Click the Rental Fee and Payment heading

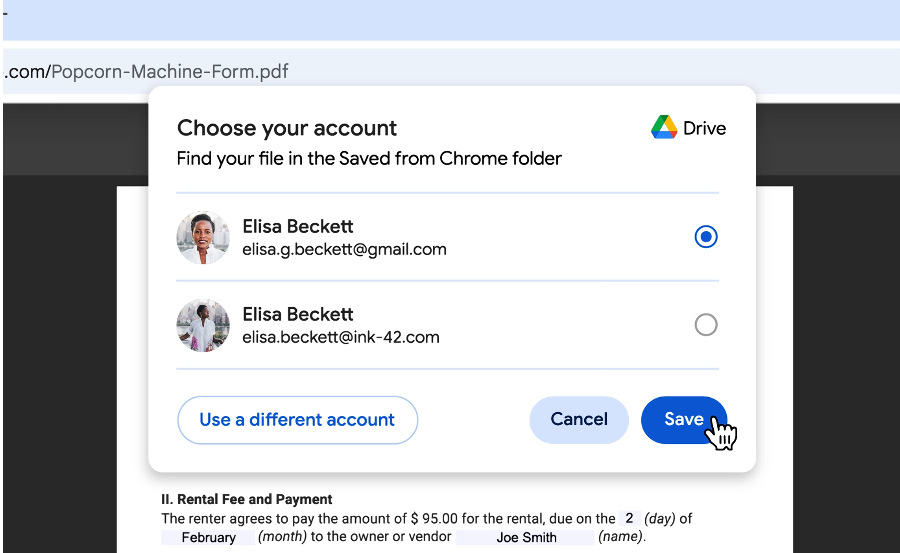247,499
